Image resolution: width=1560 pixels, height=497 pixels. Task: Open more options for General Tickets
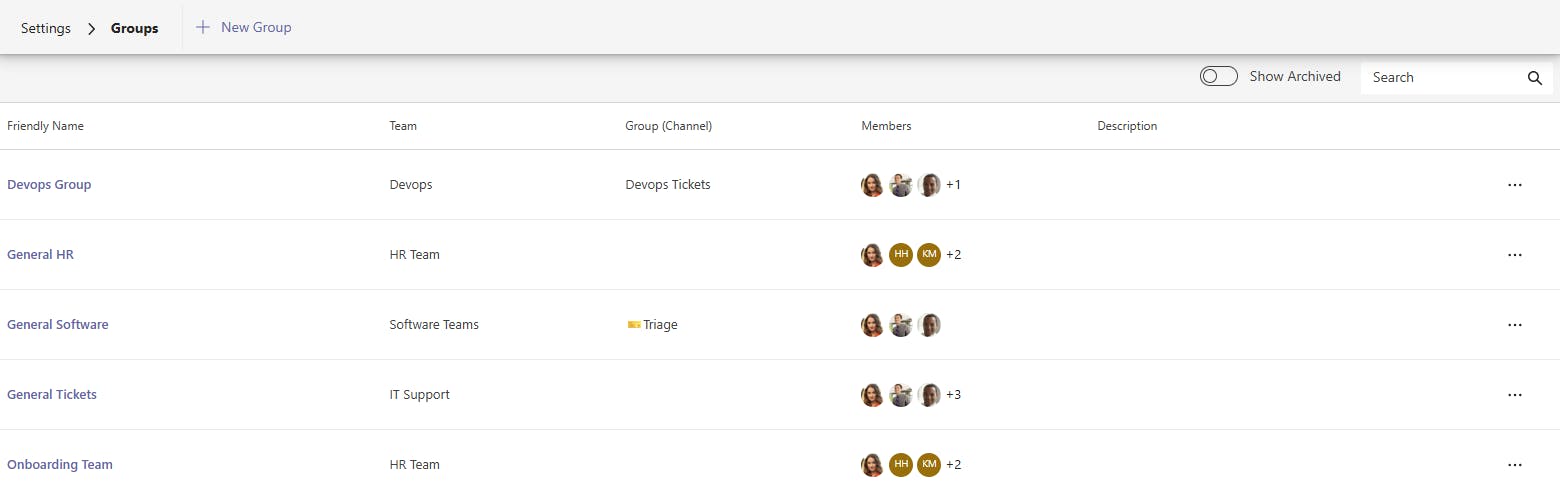(x=1514, y=395)
